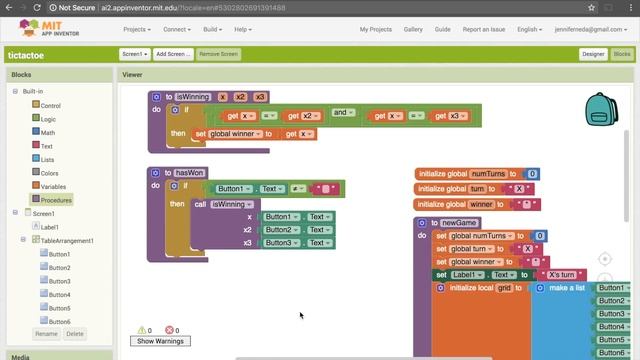Click the numTurns value 0 block
This screenshot has height=360, width=640.
pos(532,174)
